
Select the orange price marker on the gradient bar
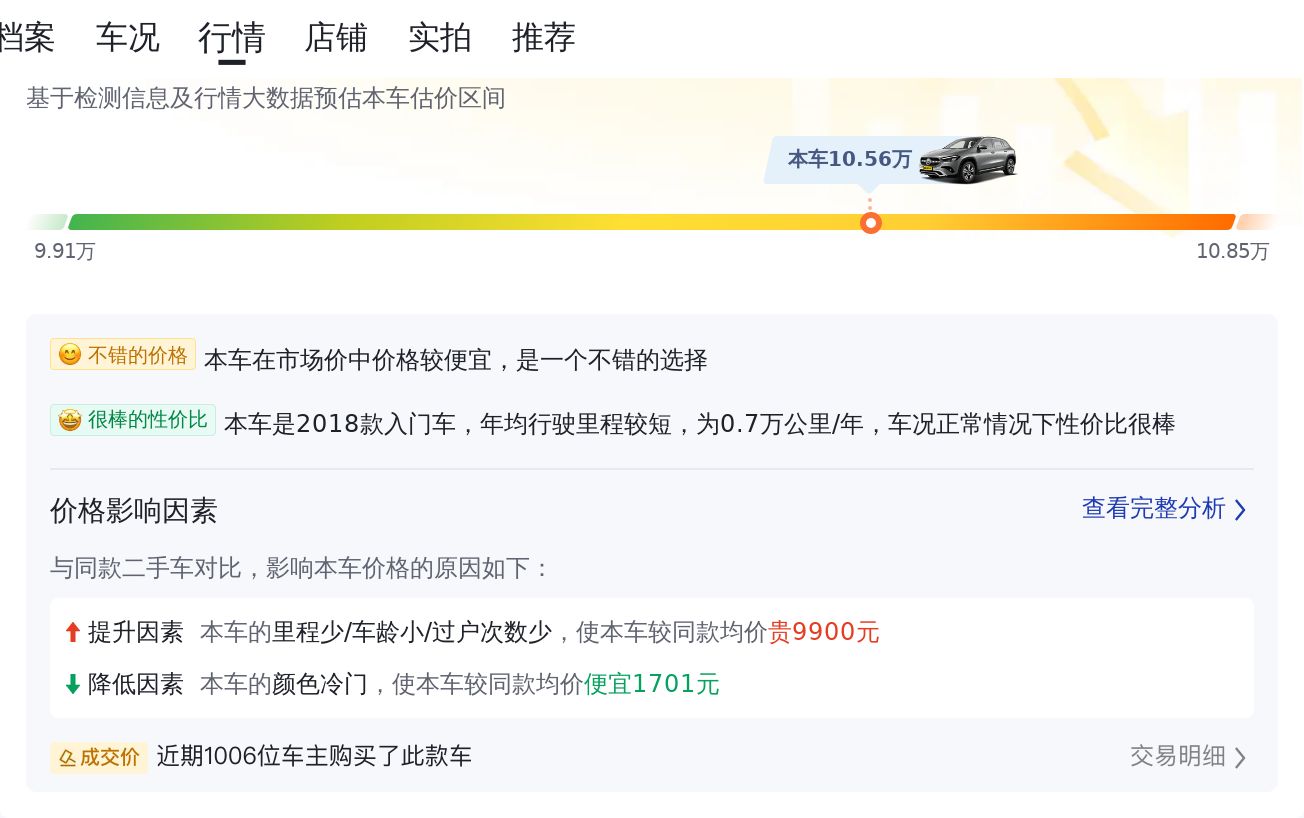[870, 222]
